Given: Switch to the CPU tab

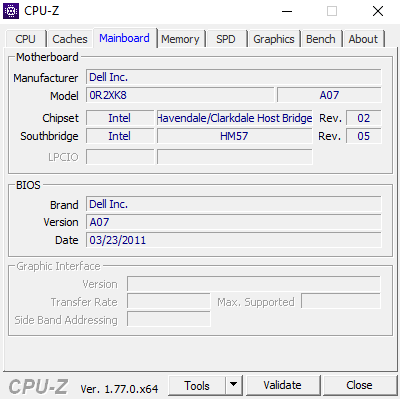Looking at the screenshot, I should tap(25, 39).
